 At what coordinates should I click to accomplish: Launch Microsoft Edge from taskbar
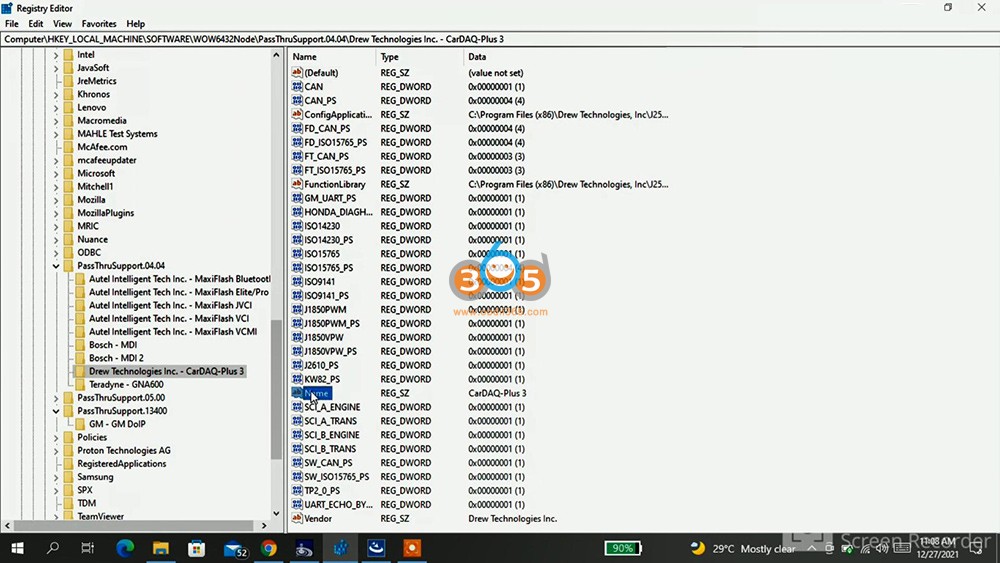125,548
